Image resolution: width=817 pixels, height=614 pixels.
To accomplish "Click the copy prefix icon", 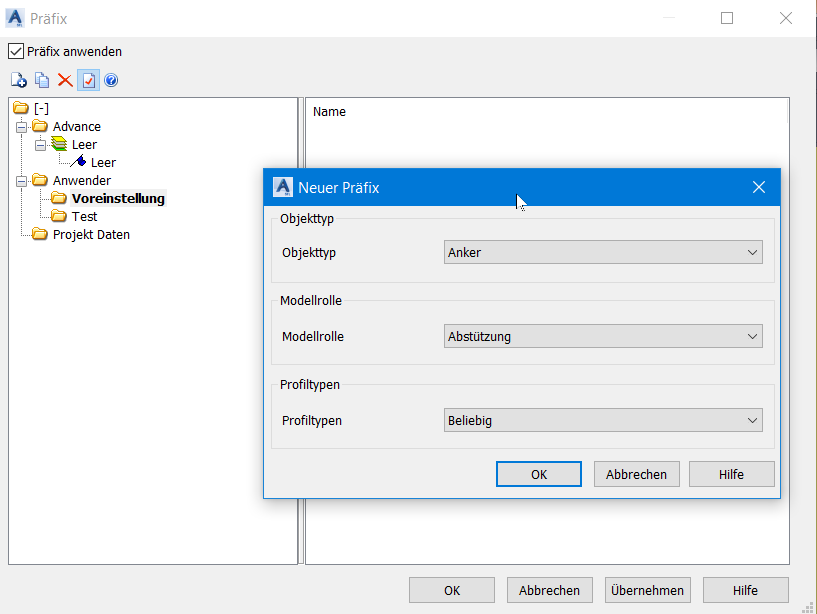I will point(41,80).
